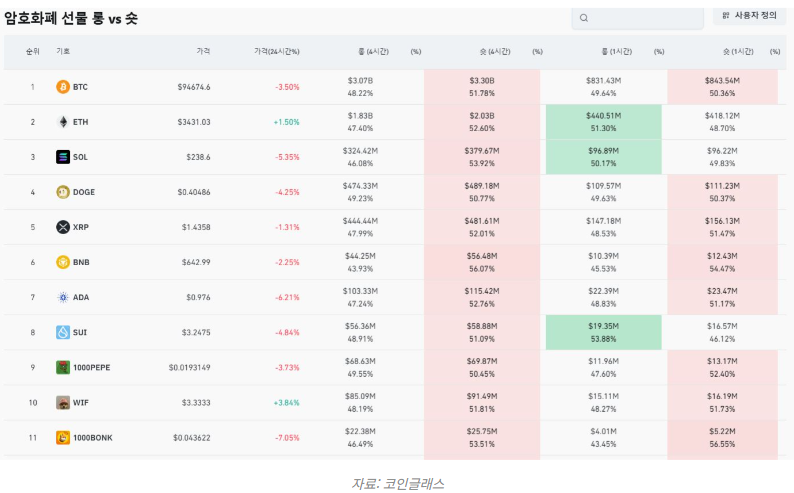The height and width of the screenshot is (493, 794).
Task: Click the BNB coin icon
Action: (63, 262)
